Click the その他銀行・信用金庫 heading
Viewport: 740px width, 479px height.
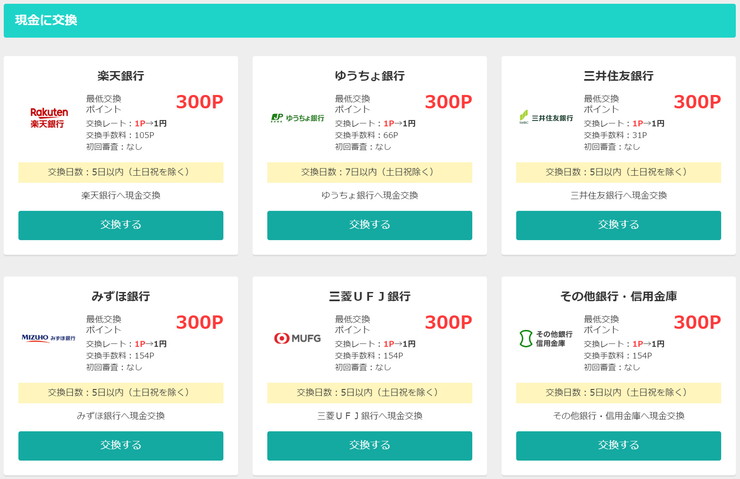click(x=618, y=296)
